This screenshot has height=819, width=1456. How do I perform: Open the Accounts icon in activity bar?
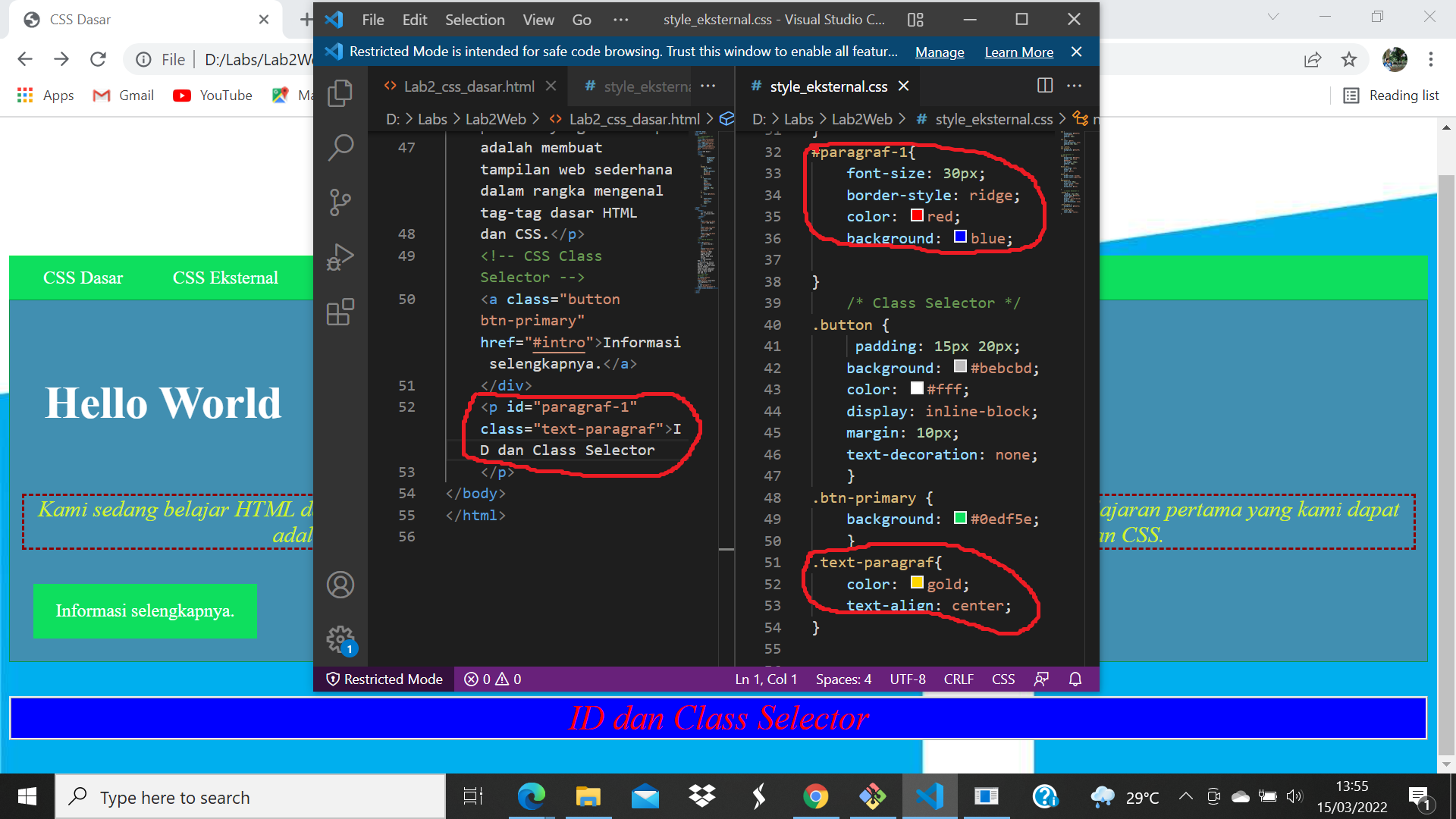point(340,585)
